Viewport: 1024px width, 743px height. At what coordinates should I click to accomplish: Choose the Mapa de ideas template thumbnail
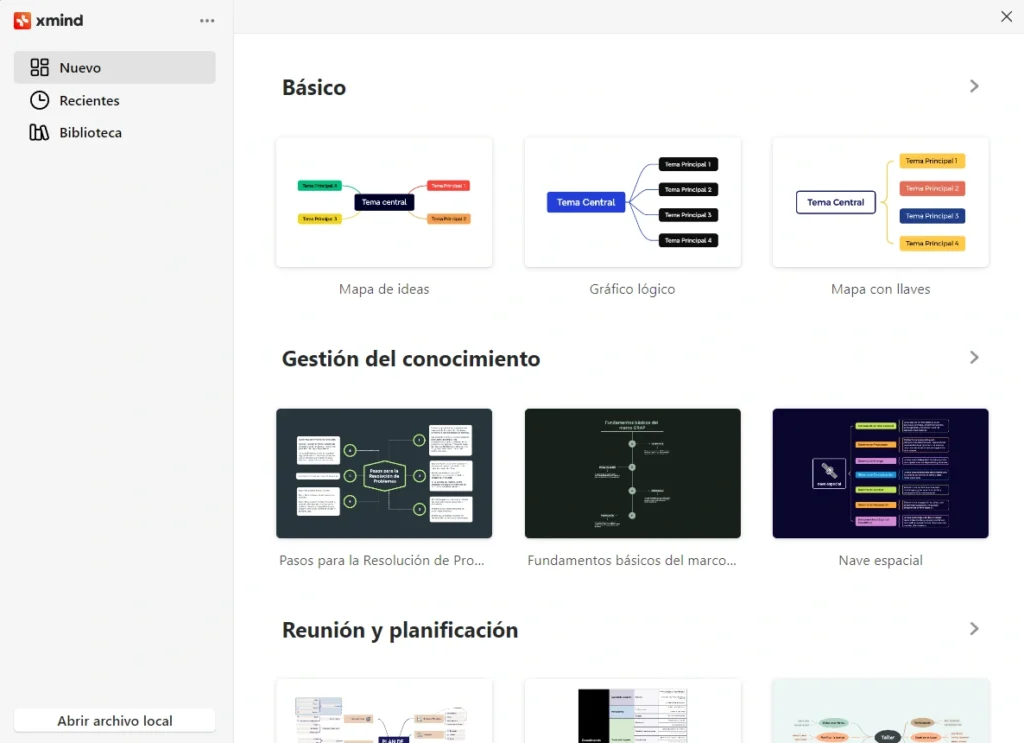(x=384, y=202)
